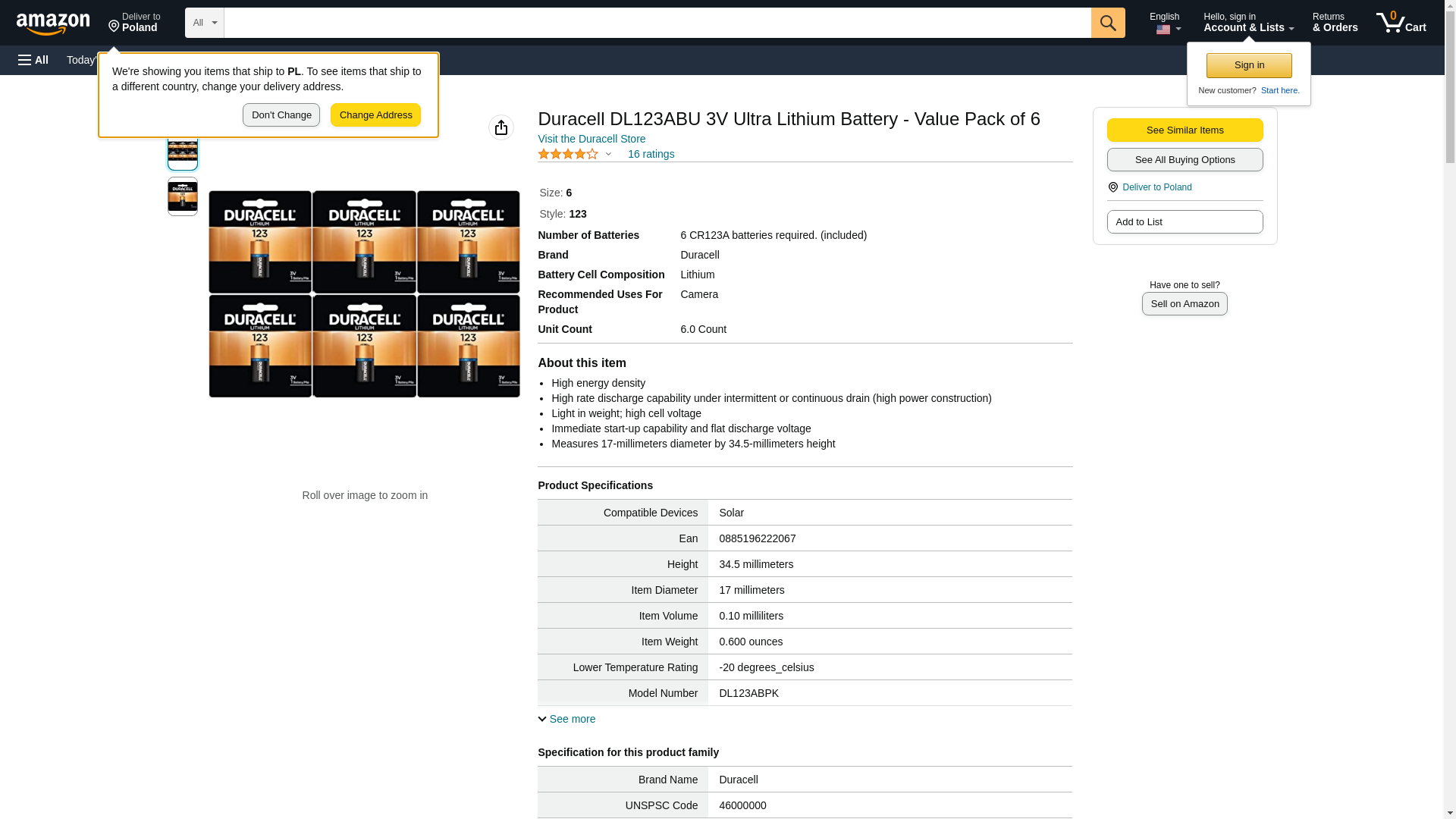Click the Change Address button

coord(375,115)
